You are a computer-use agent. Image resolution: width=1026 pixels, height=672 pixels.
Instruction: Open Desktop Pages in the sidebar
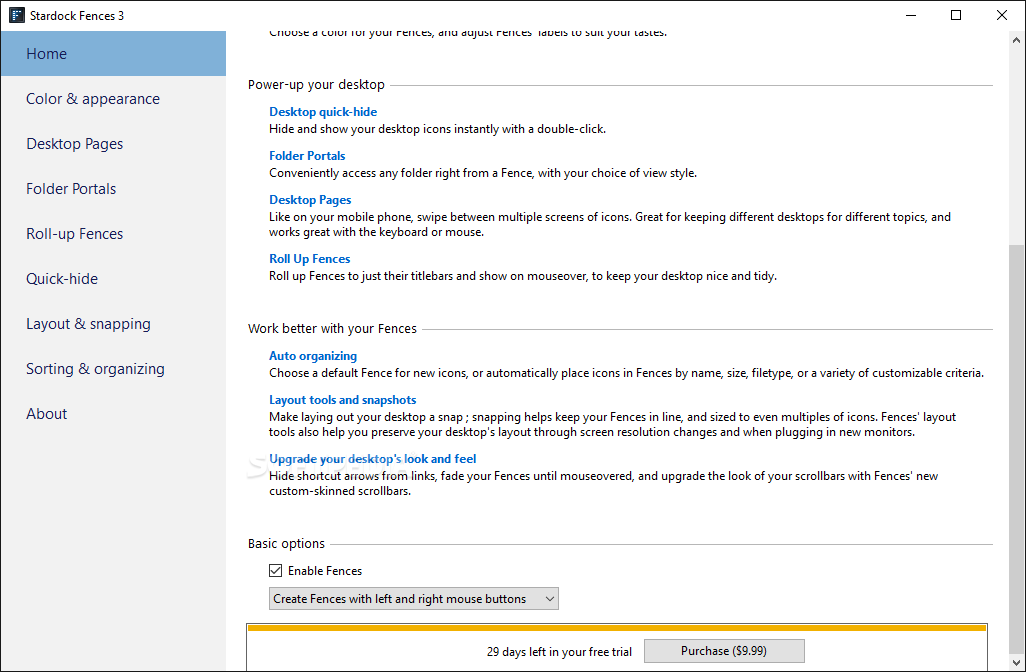pos(113,144)
